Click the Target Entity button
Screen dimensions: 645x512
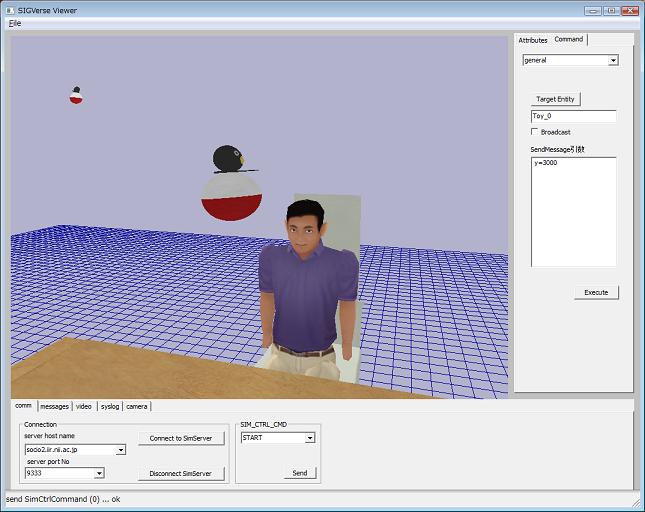(x=555, y=99)
